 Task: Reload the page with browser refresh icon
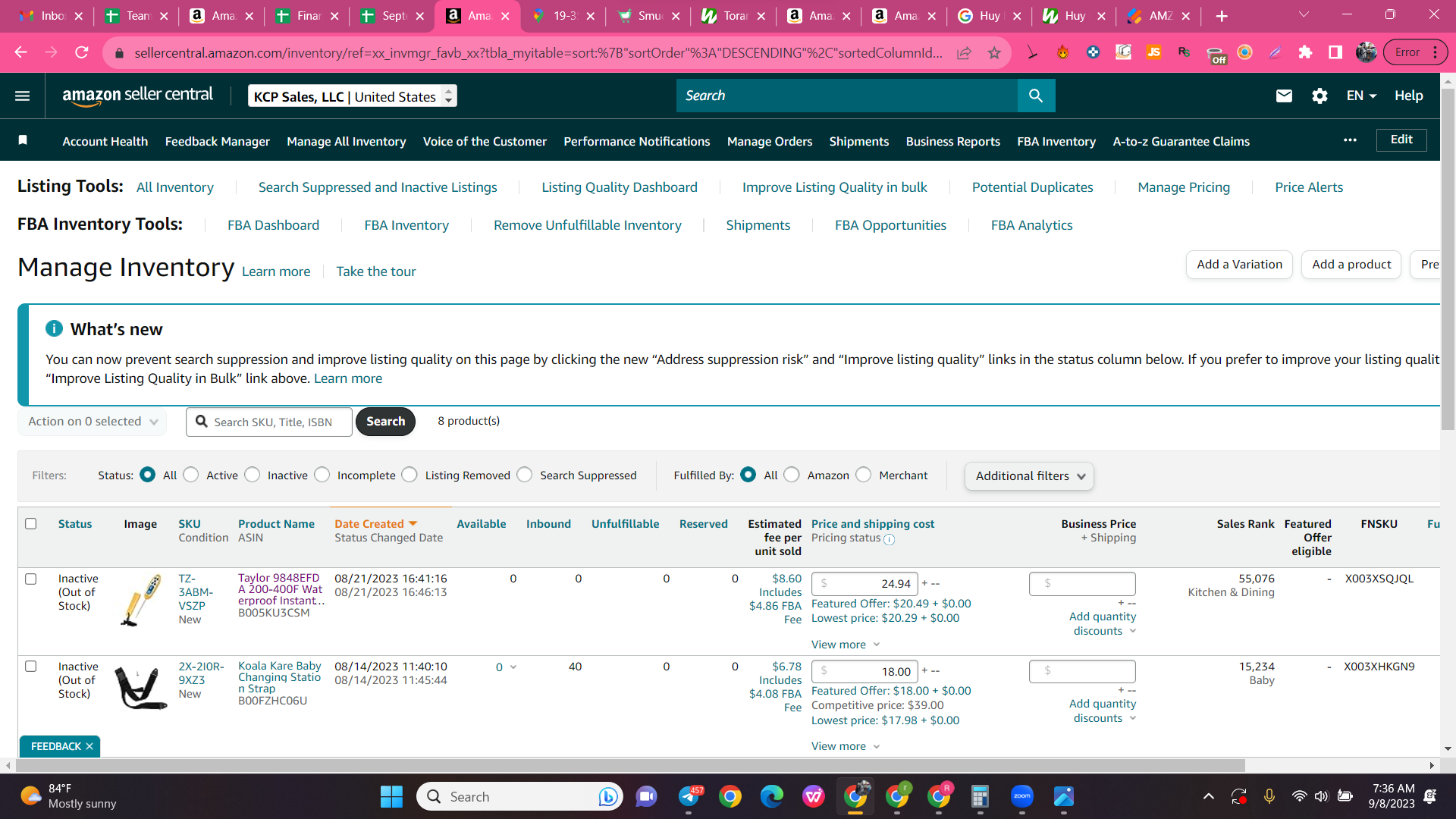[x=82, y=52]
